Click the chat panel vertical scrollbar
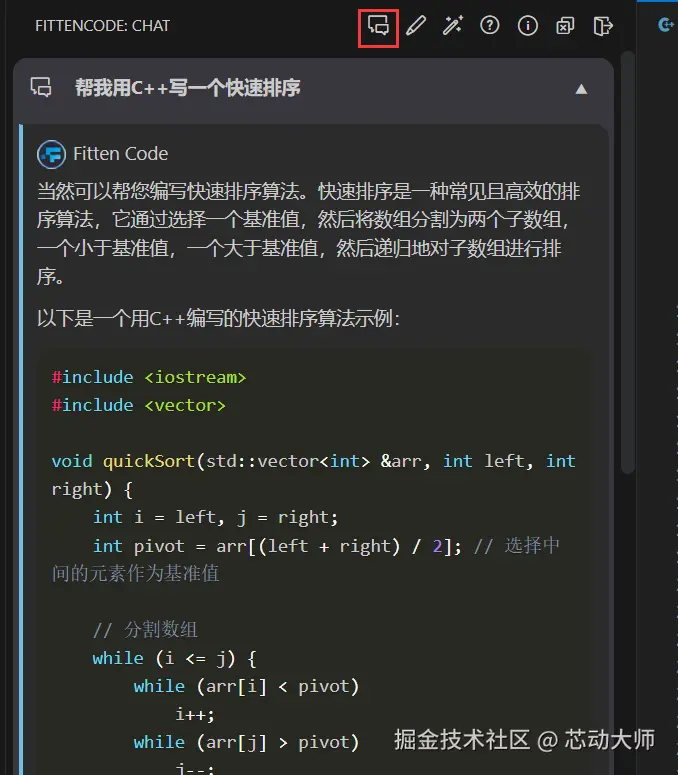Image resolution: width=678 pixels, height=775 pixels. point(628,262)
